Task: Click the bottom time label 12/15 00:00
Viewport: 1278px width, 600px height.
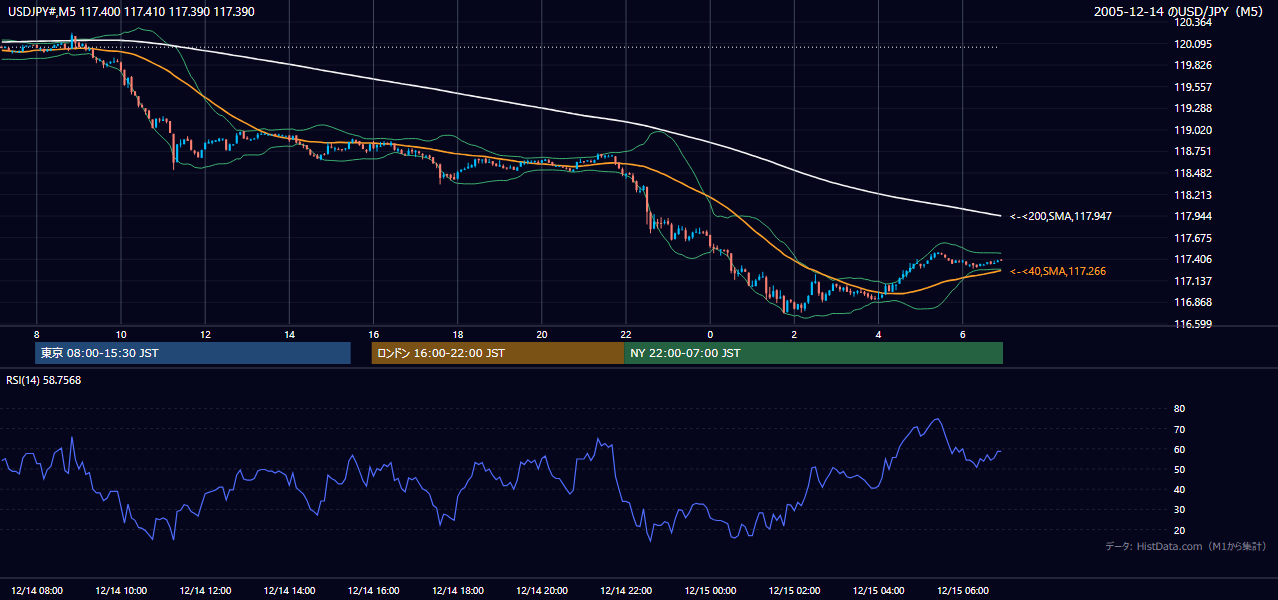Action: [x=710, y=591]
